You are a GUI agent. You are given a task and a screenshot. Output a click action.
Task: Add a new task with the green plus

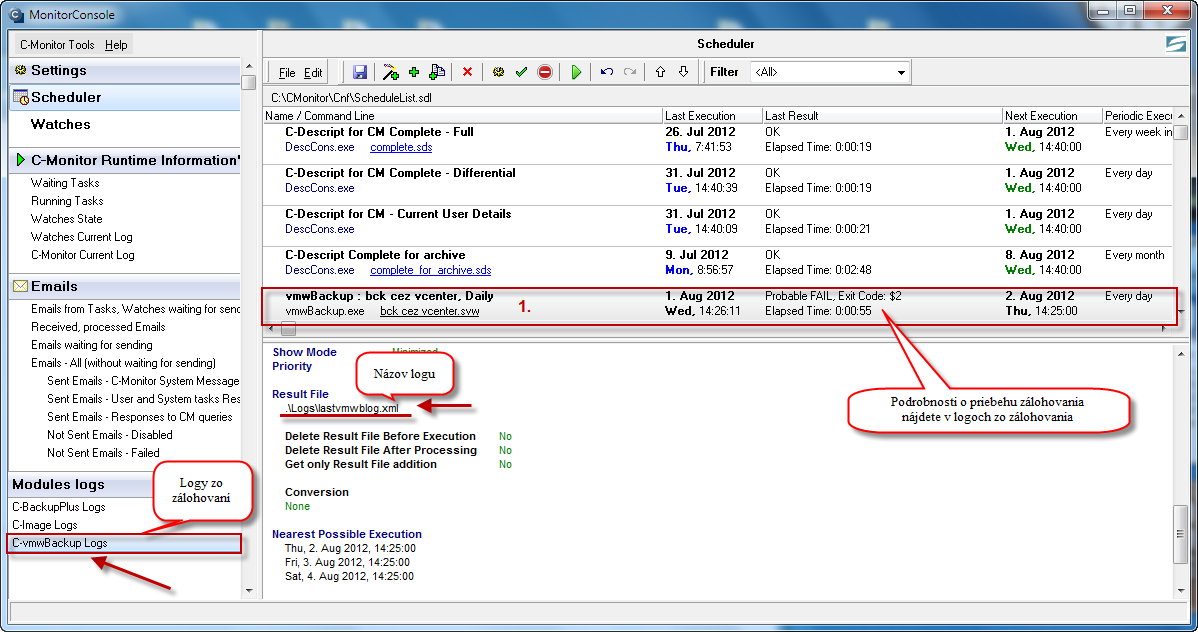[414, 72]
